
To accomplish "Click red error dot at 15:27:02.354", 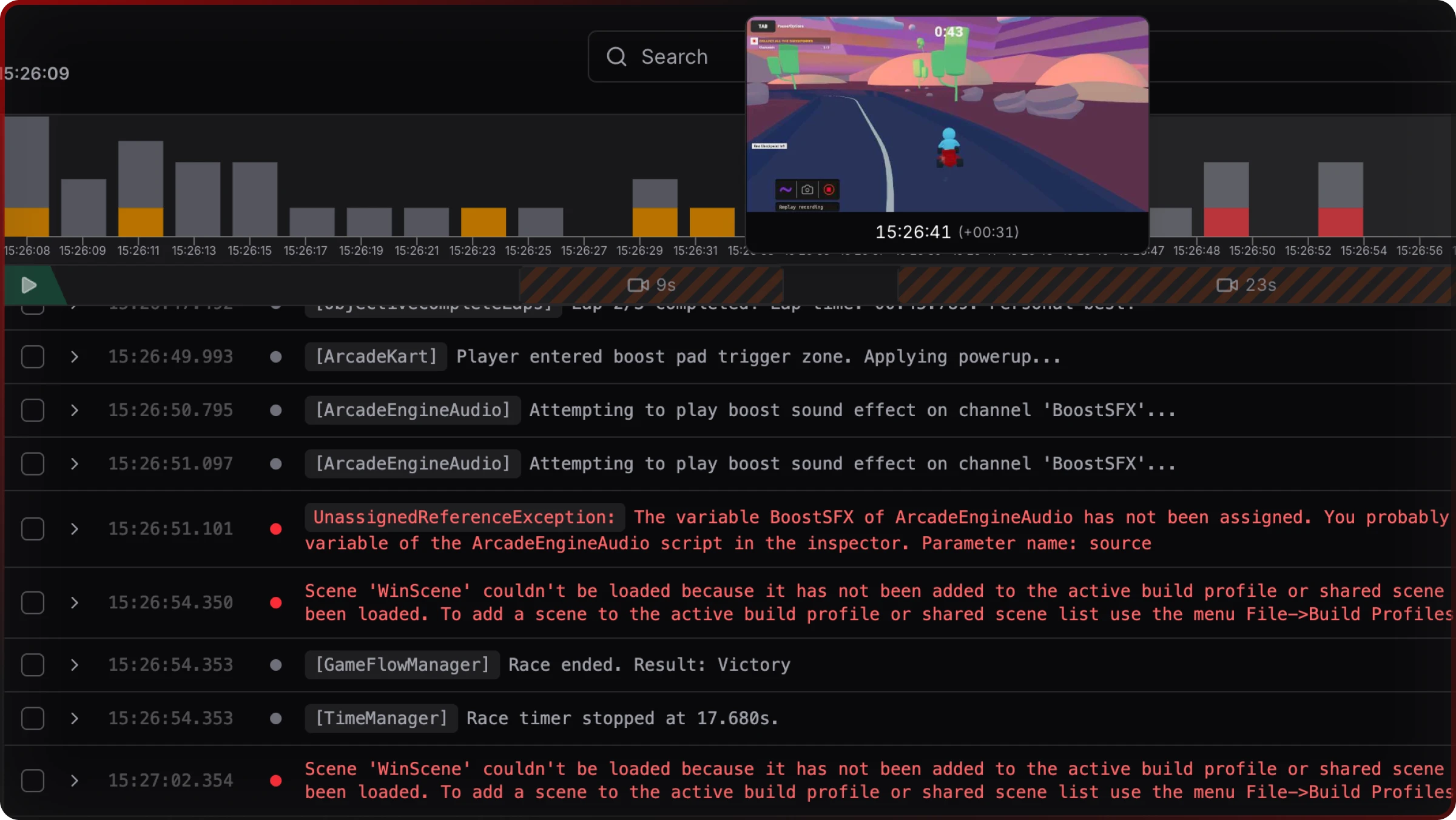I will tap(276, 781).
